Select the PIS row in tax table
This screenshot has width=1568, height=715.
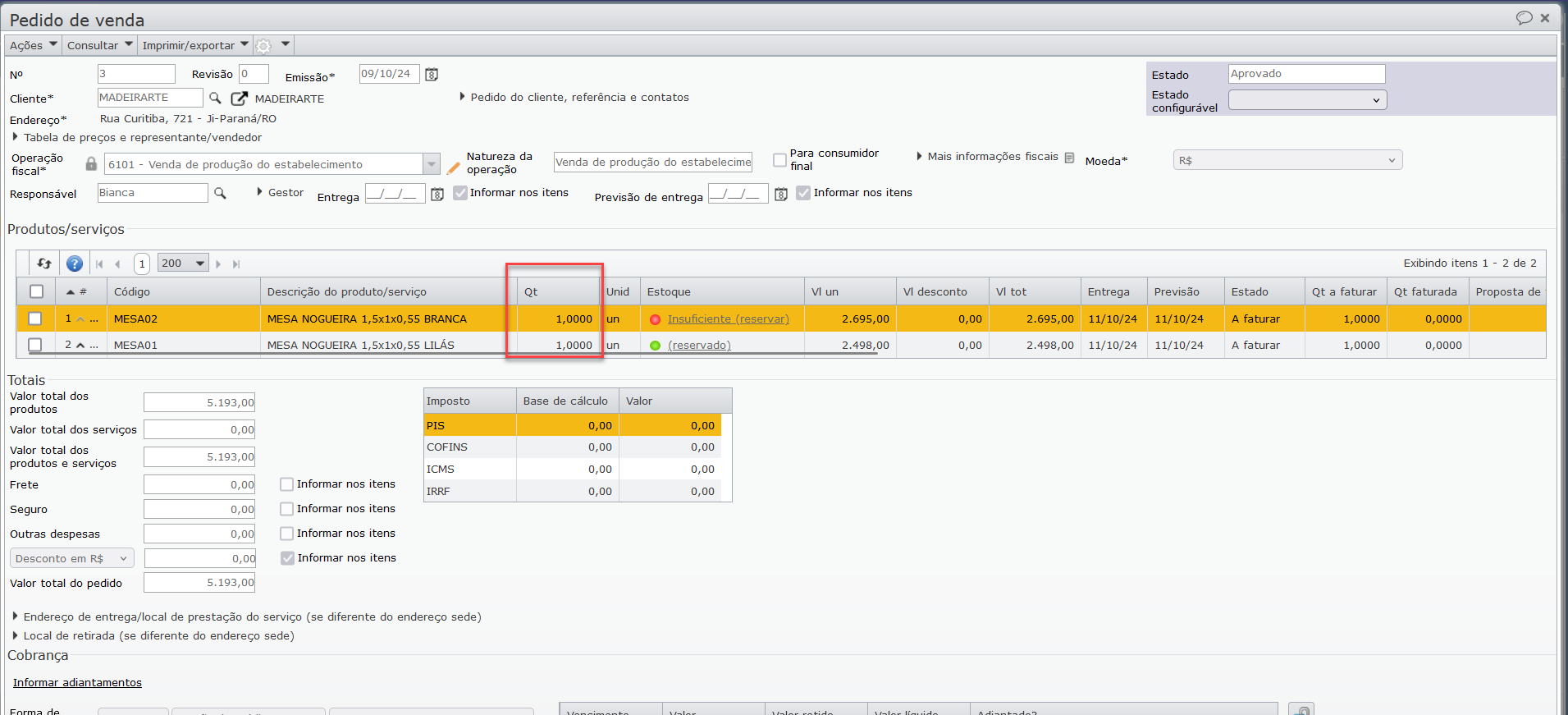[x=574, y=425]
